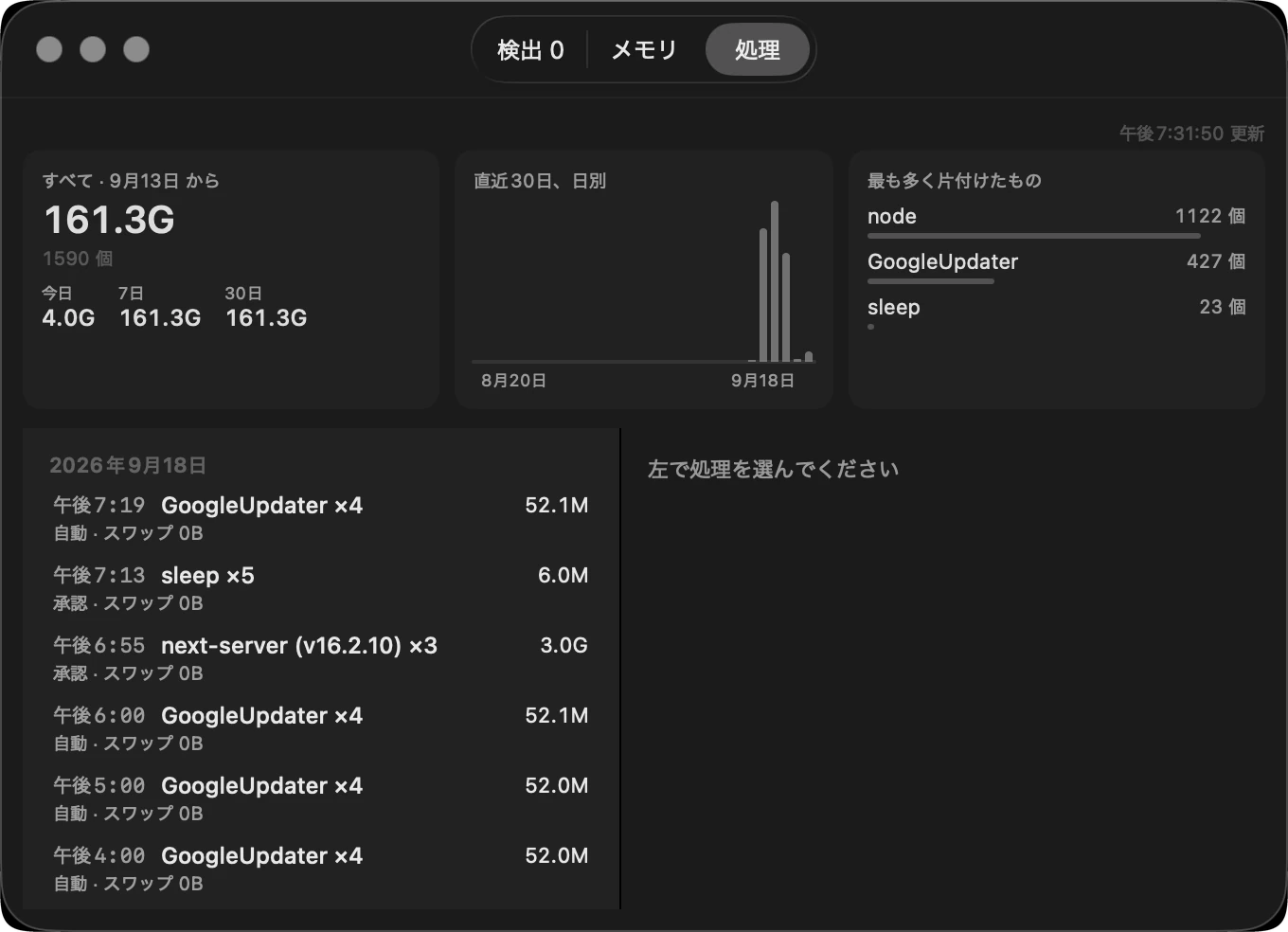1288x932 pixels.
Task: Click the 9月18日 chart axis label
Action: click(762, 381)
